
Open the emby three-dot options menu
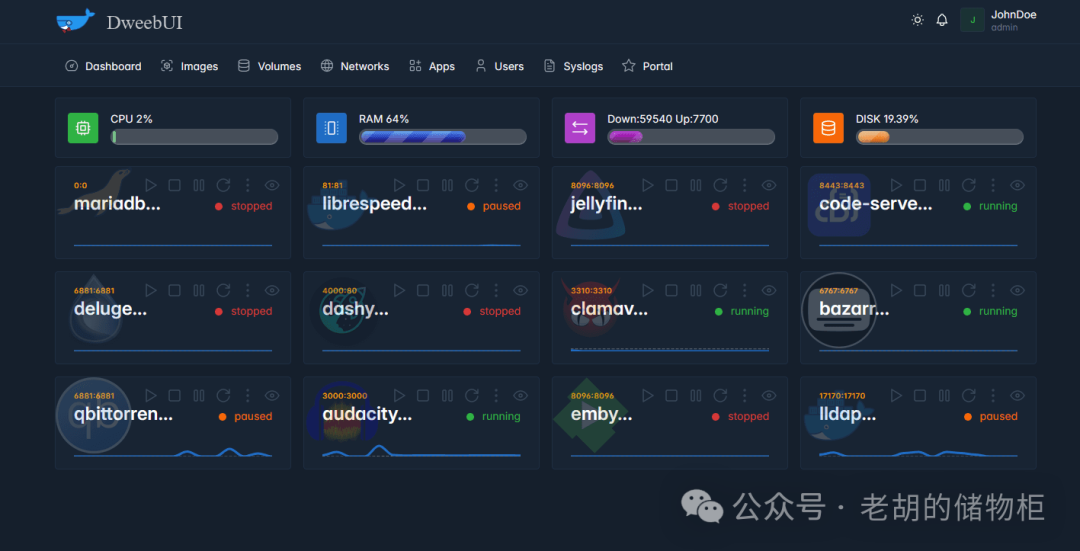tap(745, 395)
